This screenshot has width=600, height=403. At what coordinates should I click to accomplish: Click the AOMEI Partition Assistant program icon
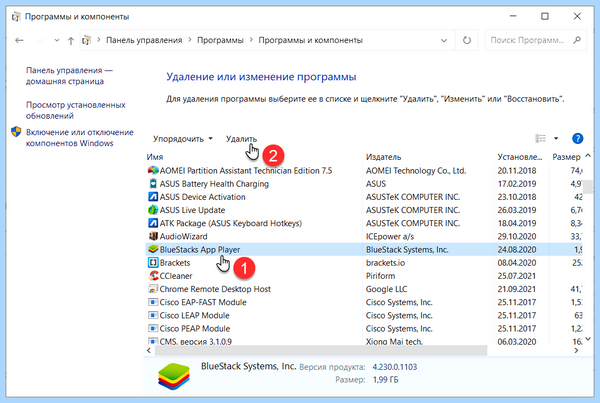pos(153,170)
